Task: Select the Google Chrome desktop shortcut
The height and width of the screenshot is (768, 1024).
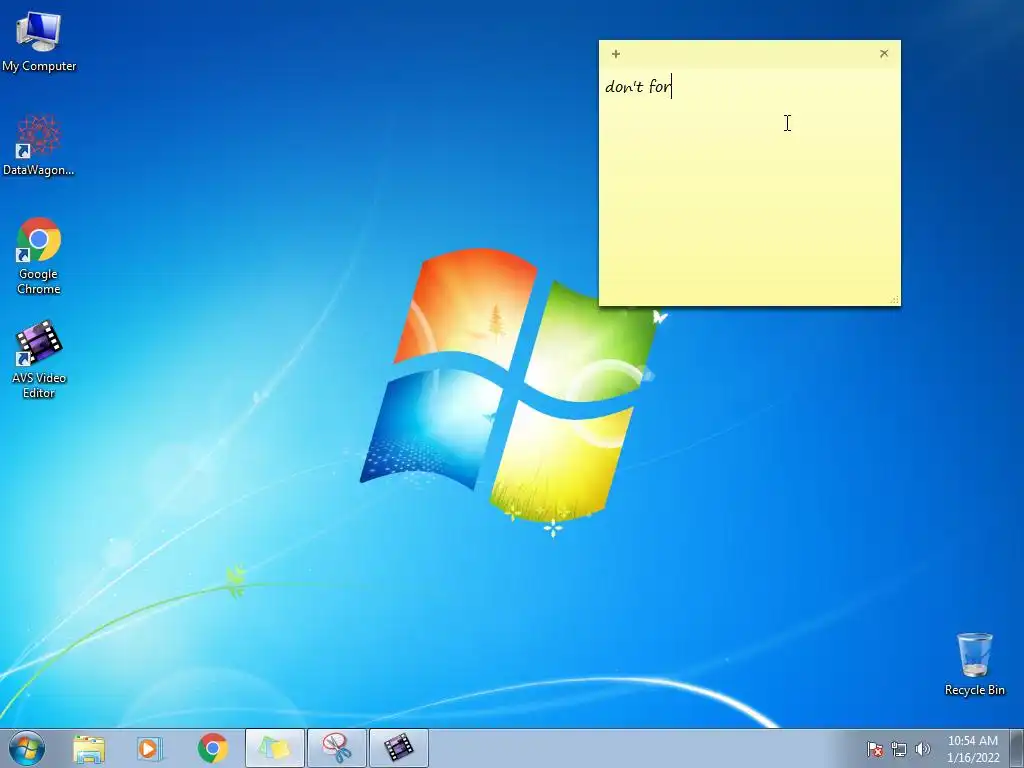Action: click(39, 256)
